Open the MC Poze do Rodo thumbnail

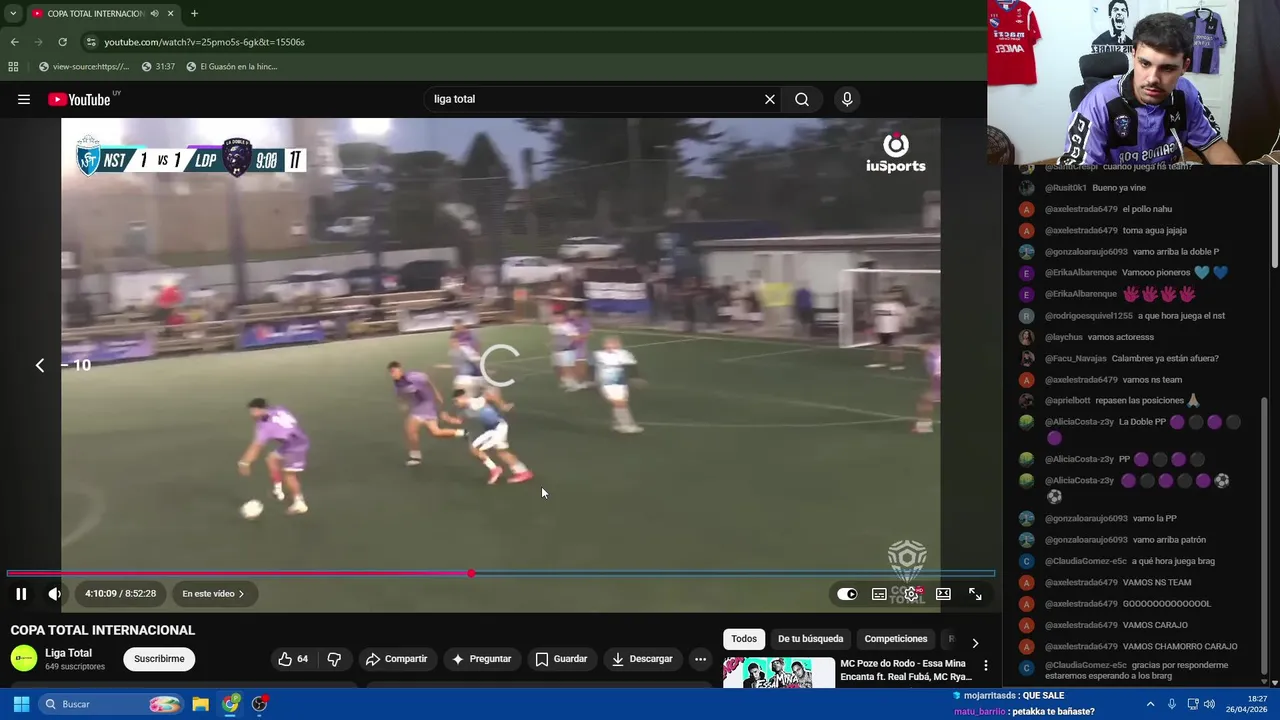click(779, 673)
